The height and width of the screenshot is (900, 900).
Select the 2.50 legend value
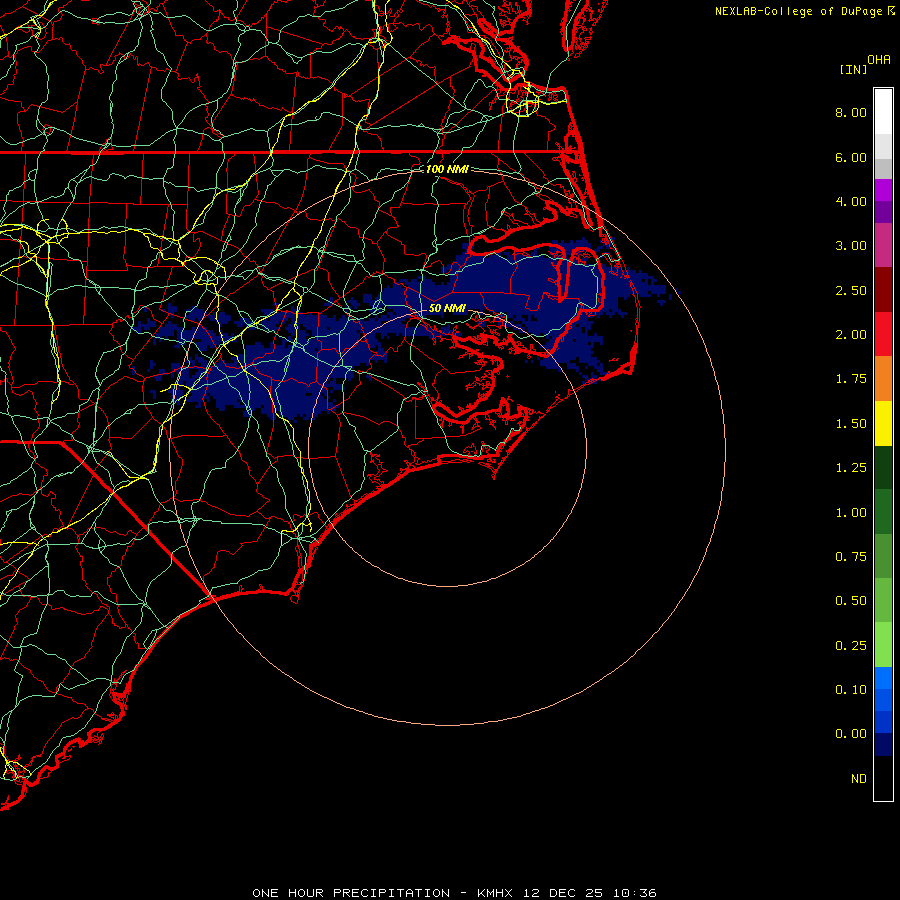851,290
